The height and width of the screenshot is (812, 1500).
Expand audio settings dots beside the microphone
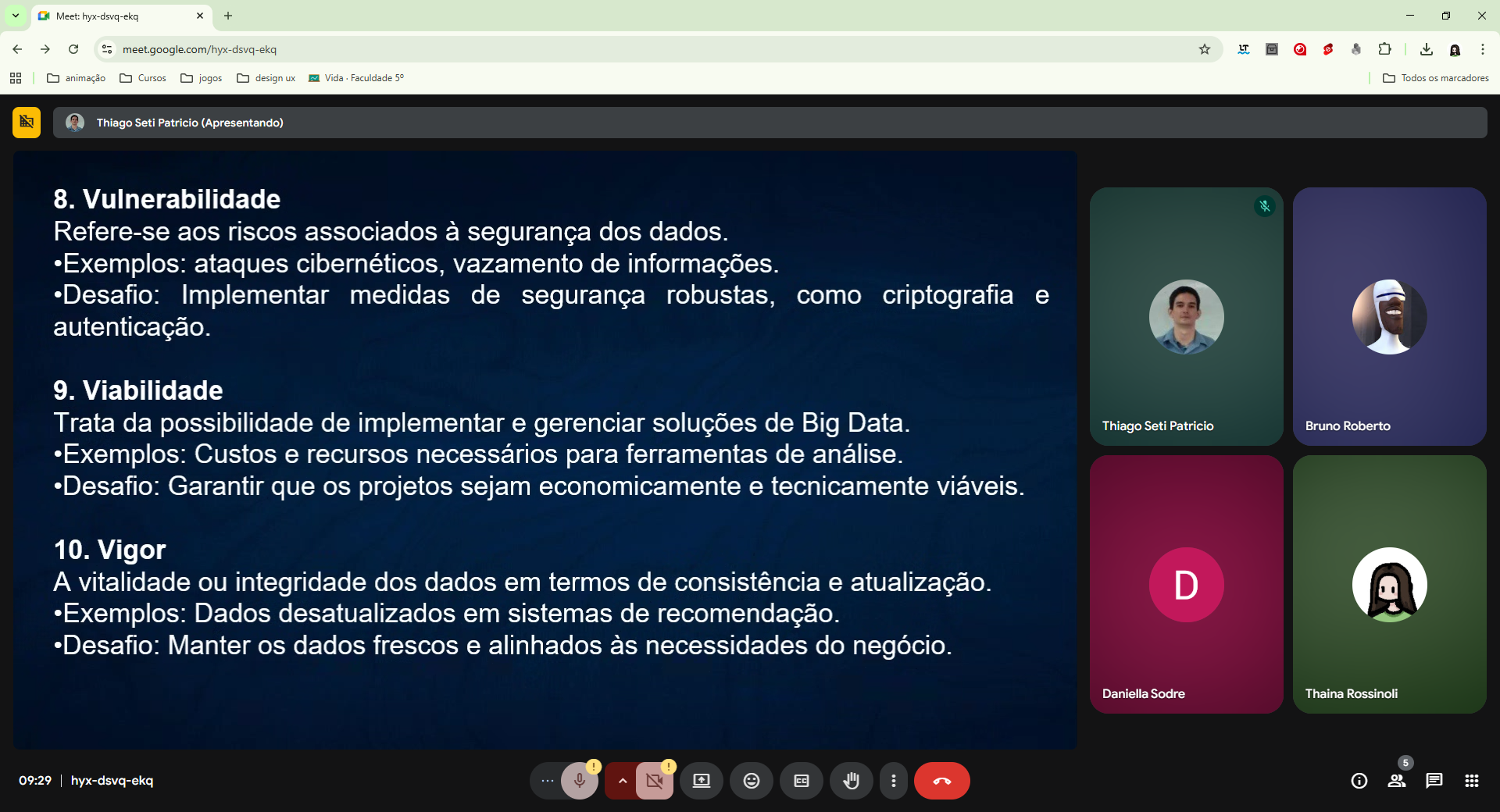(x=547, y=781)
